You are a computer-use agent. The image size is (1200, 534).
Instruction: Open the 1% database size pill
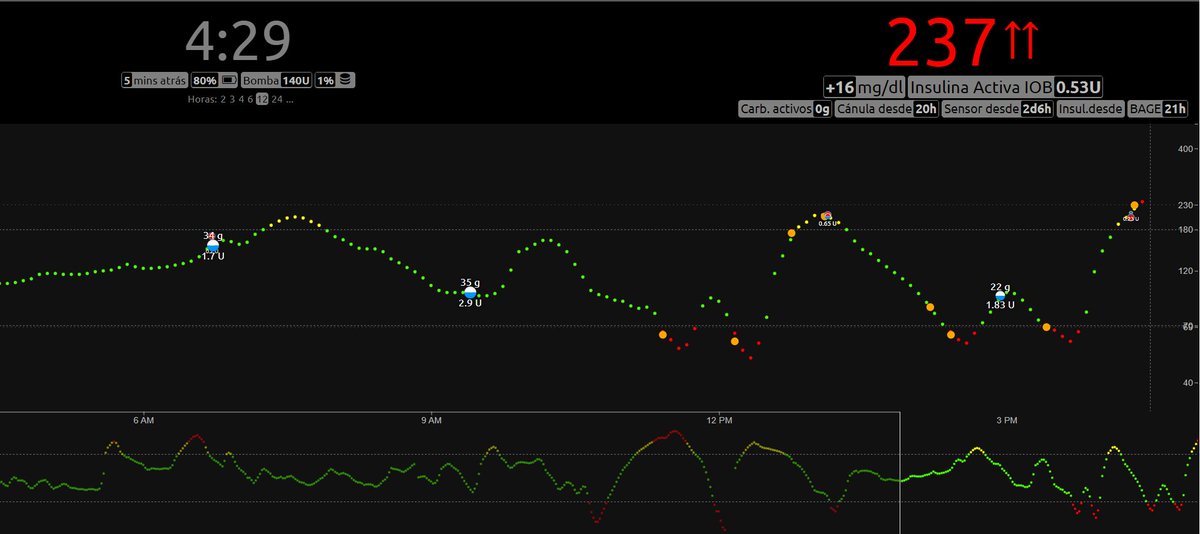335,80
